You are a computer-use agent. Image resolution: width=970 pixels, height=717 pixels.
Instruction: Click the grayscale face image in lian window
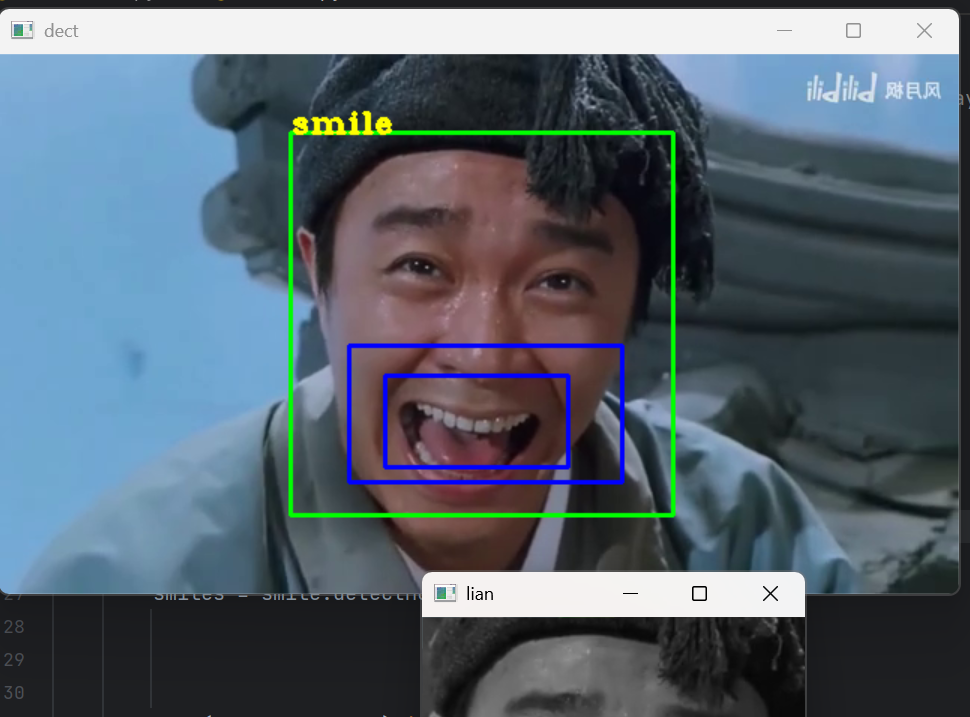[x=613, y=667]
